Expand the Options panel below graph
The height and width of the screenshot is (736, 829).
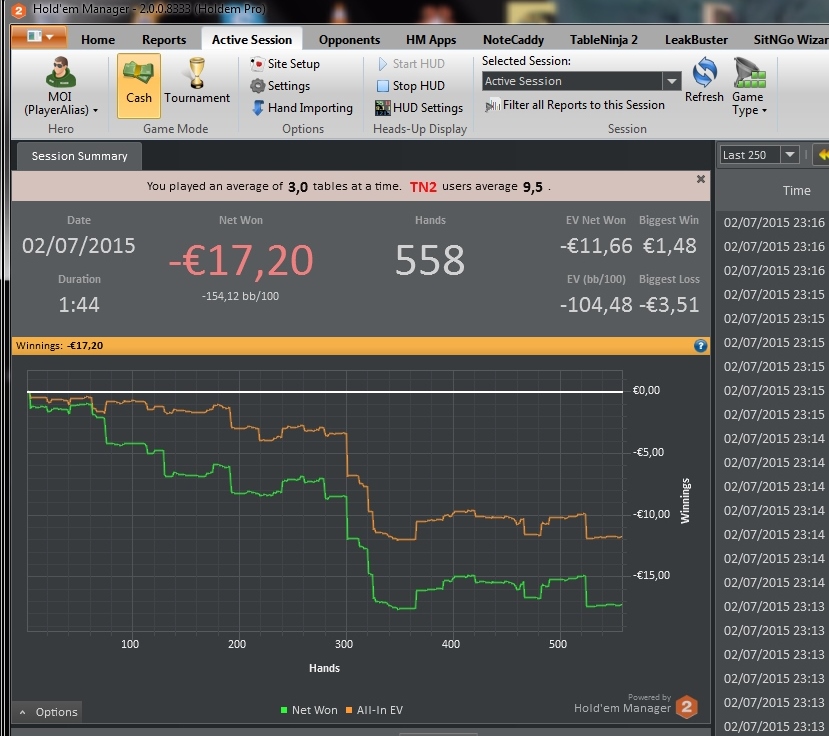click(x=49, y=712)
